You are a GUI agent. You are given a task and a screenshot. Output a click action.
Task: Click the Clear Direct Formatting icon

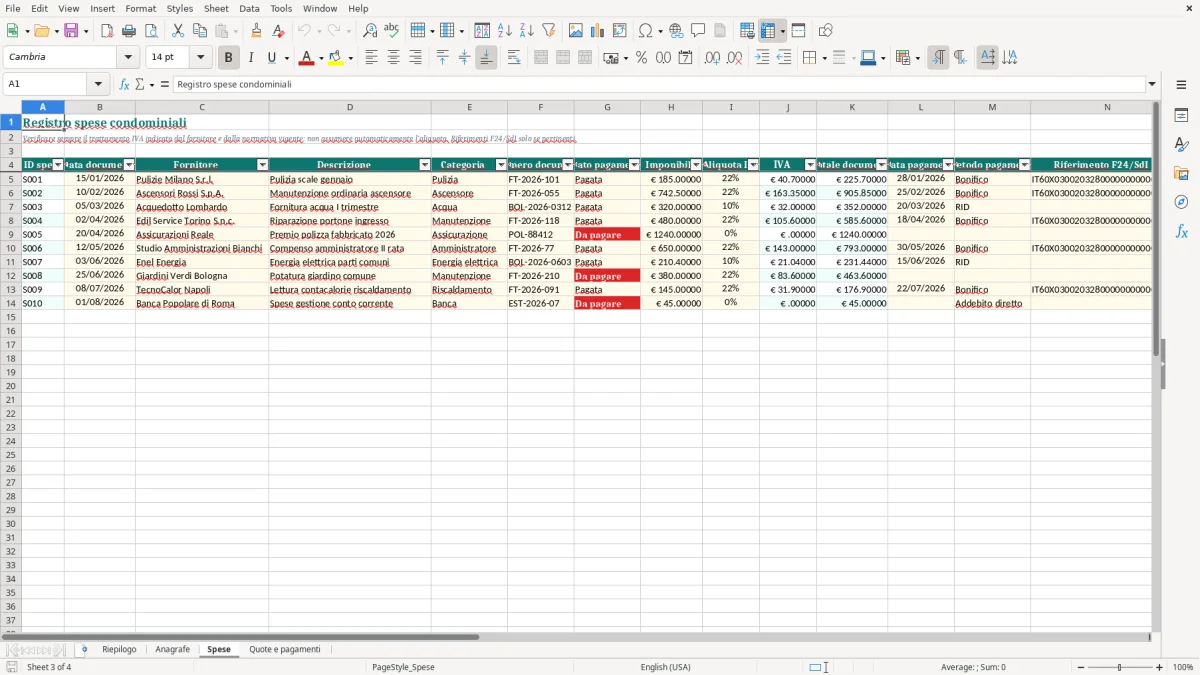click(278, 31)
